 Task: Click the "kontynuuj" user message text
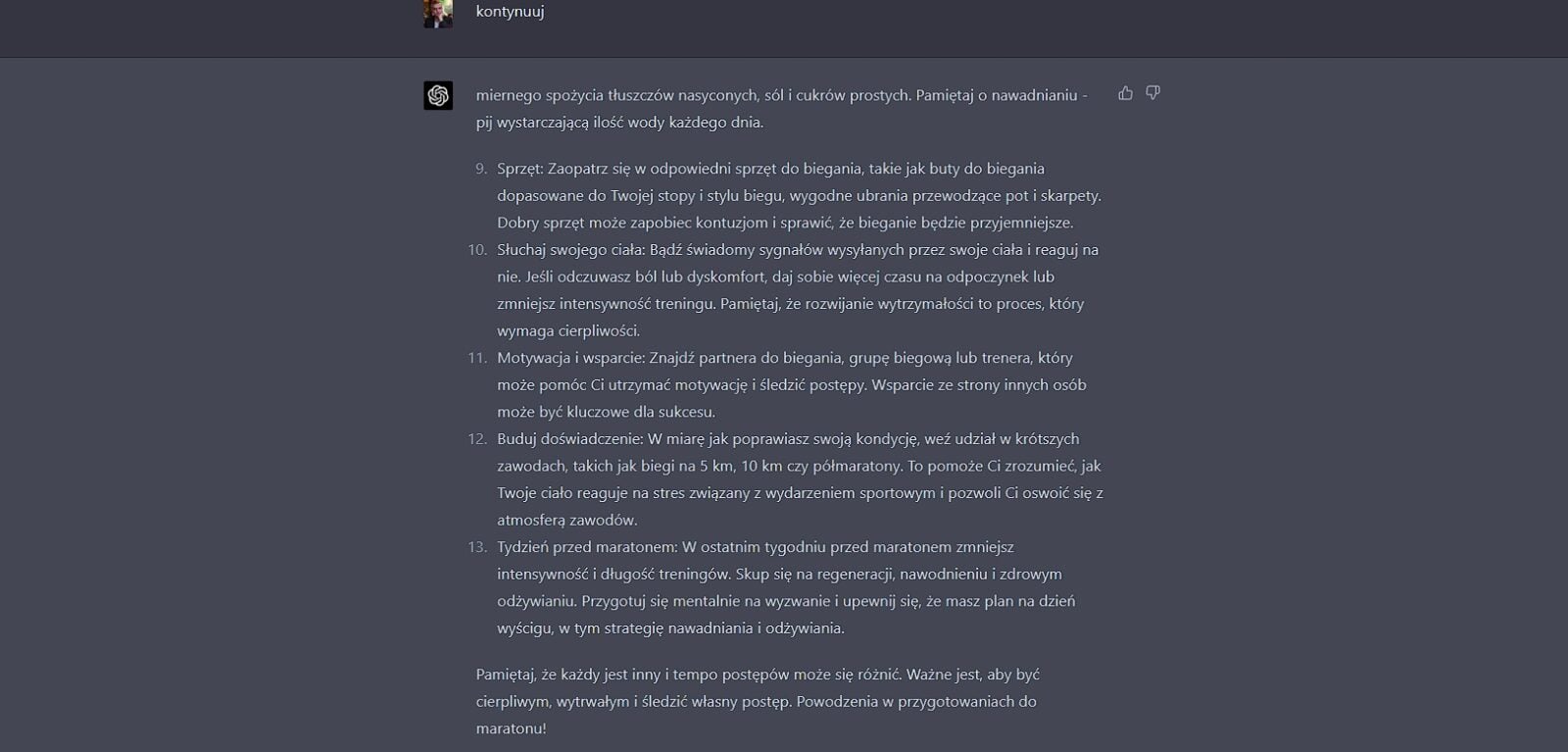510,12
